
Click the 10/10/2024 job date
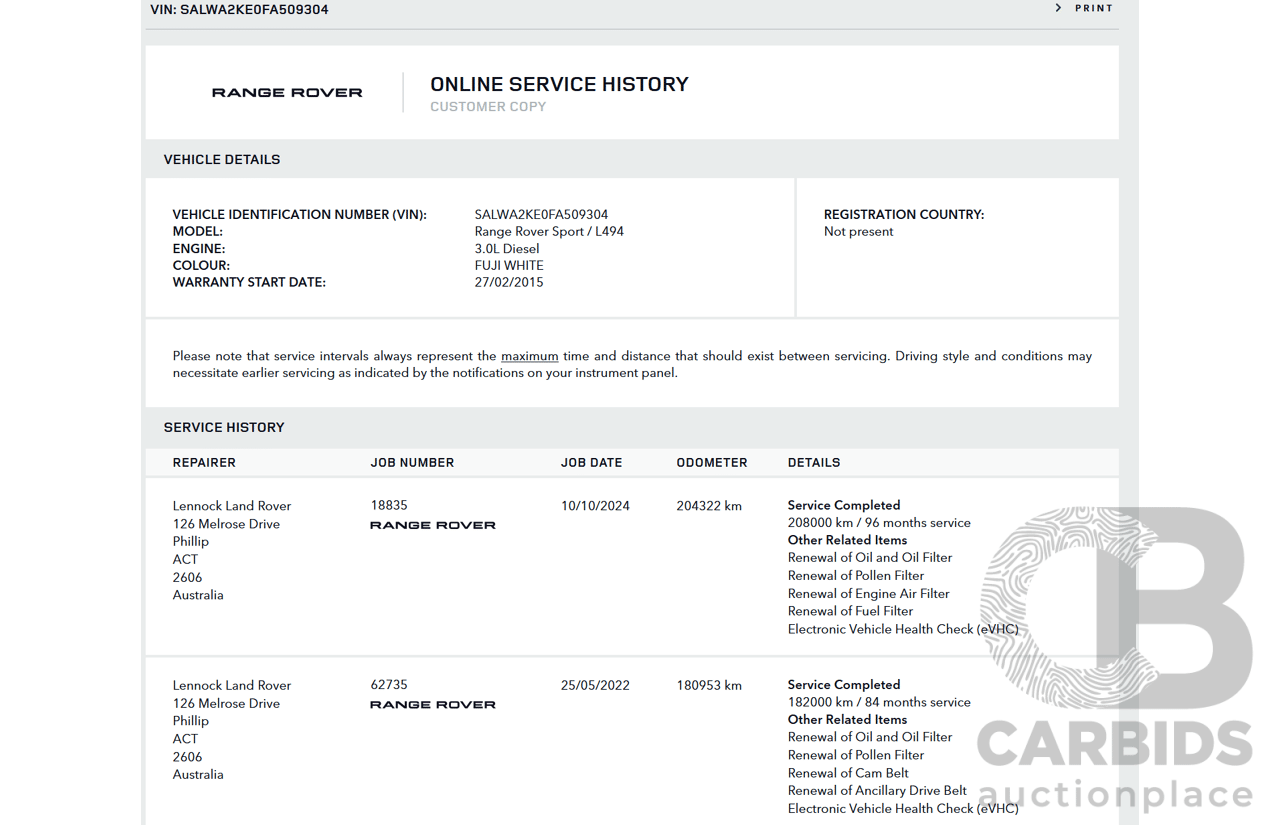coord(595,506)
